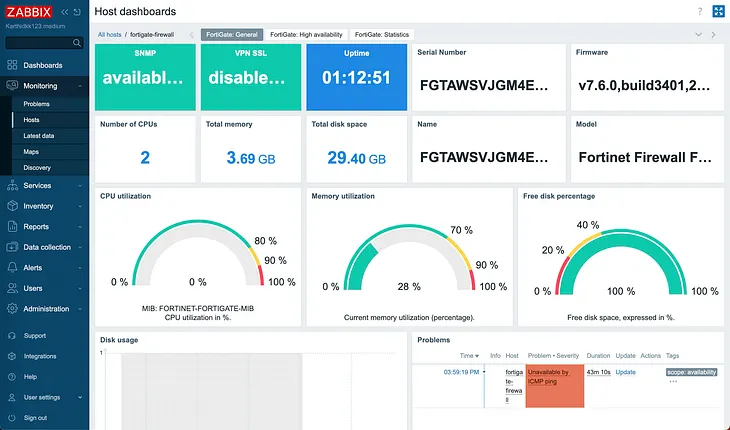The image size is (730, 430).
Task: Click the fortigate-firewall host in Problems table
Action: (514, 386)
